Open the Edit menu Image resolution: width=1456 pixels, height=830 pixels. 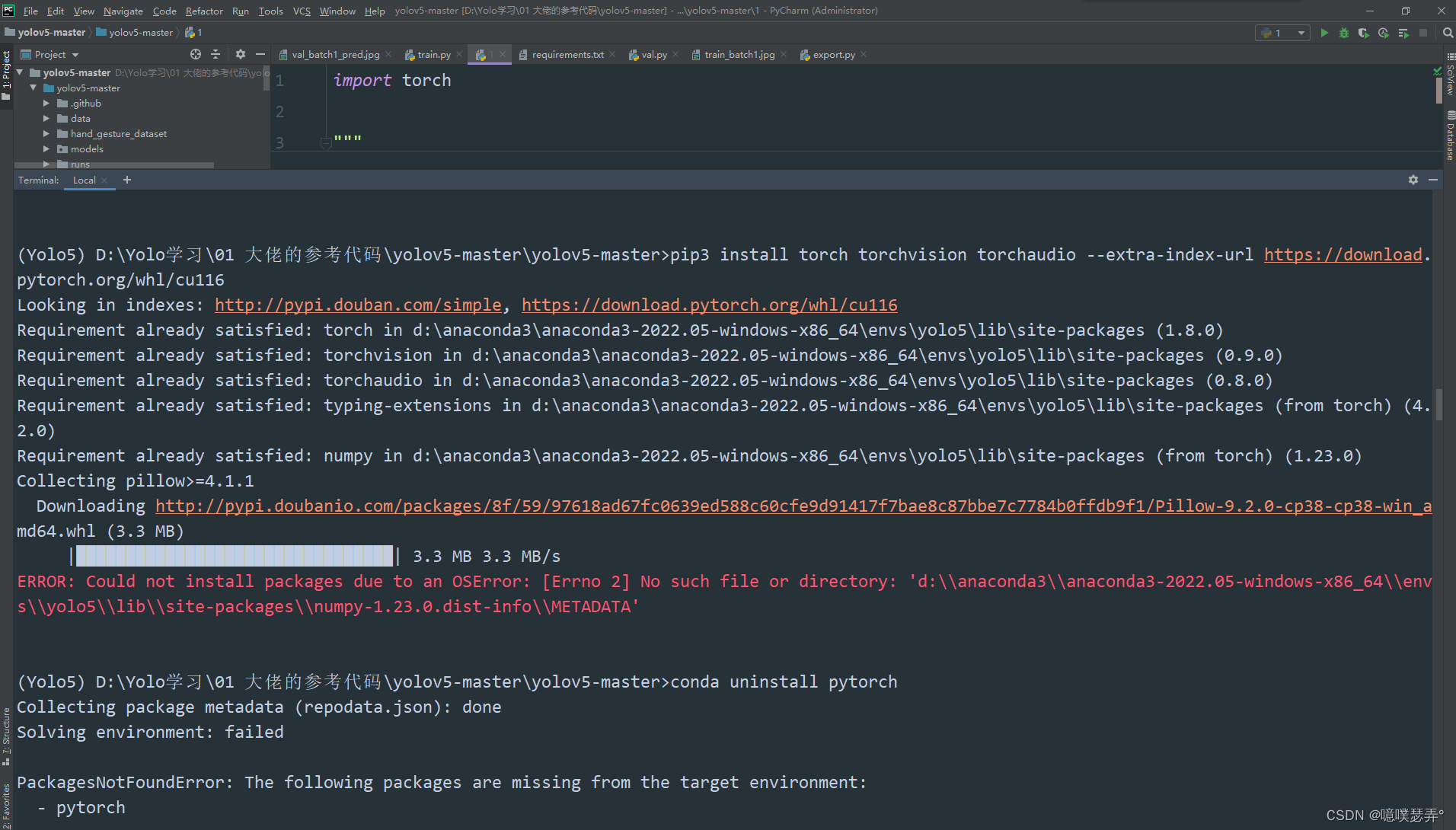click(56, 11)
